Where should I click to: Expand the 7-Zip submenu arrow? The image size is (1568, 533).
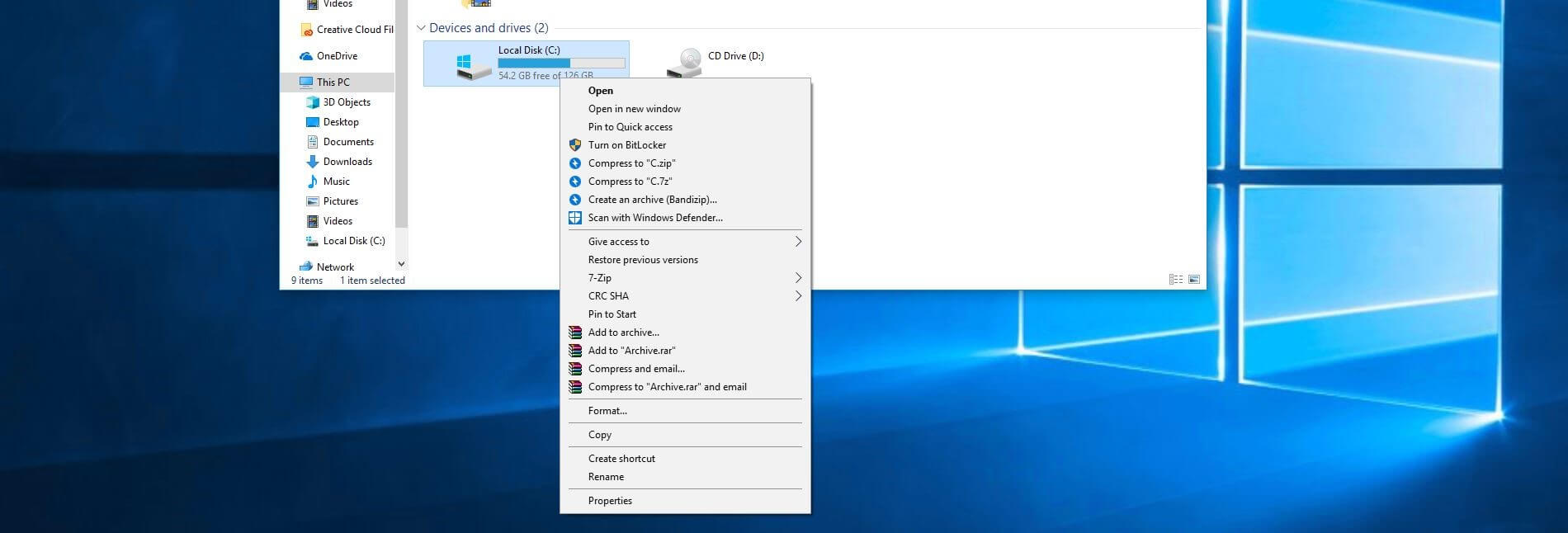[798, 278]
